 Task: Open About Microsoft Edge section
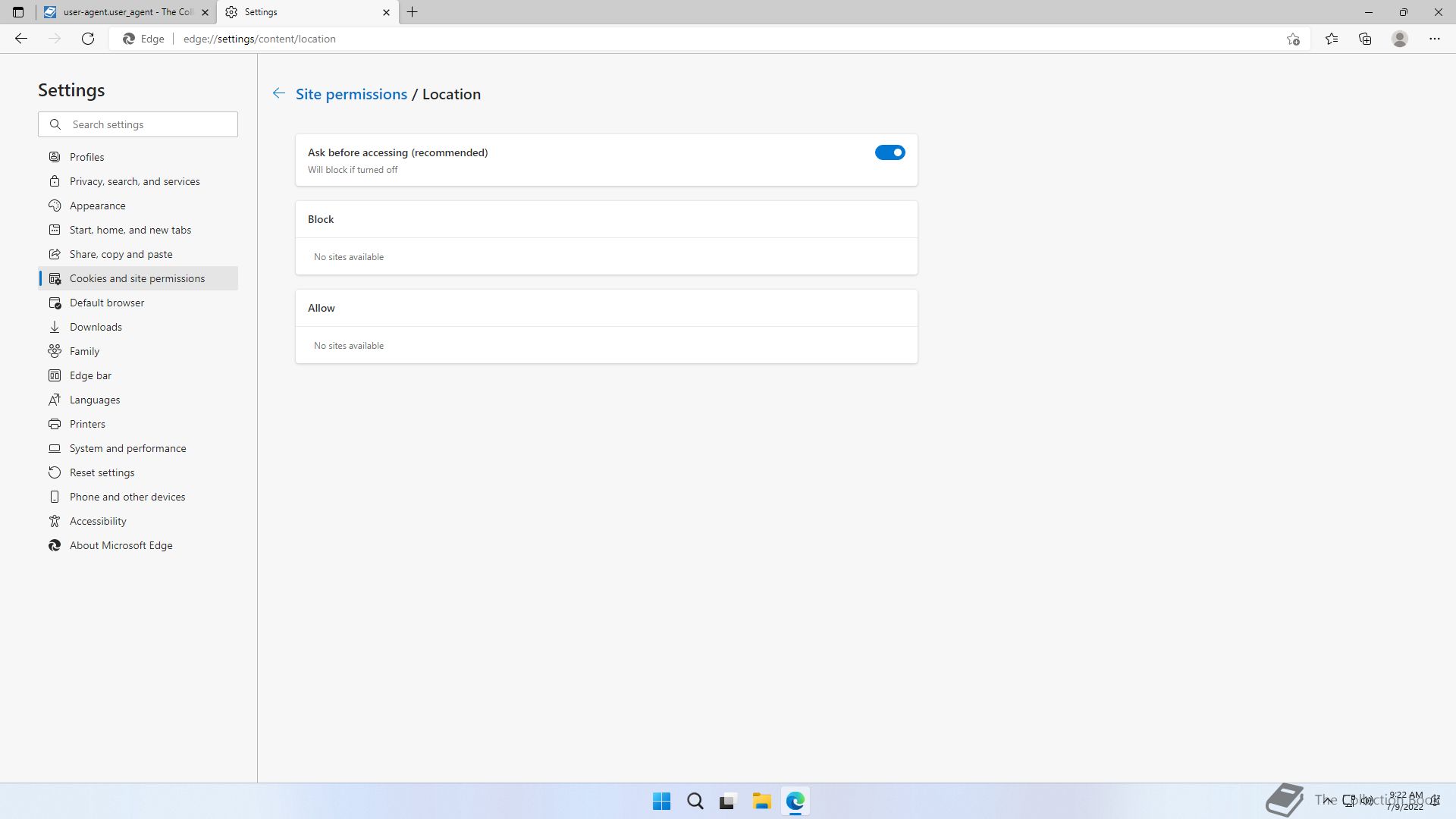tap(138, 545)
